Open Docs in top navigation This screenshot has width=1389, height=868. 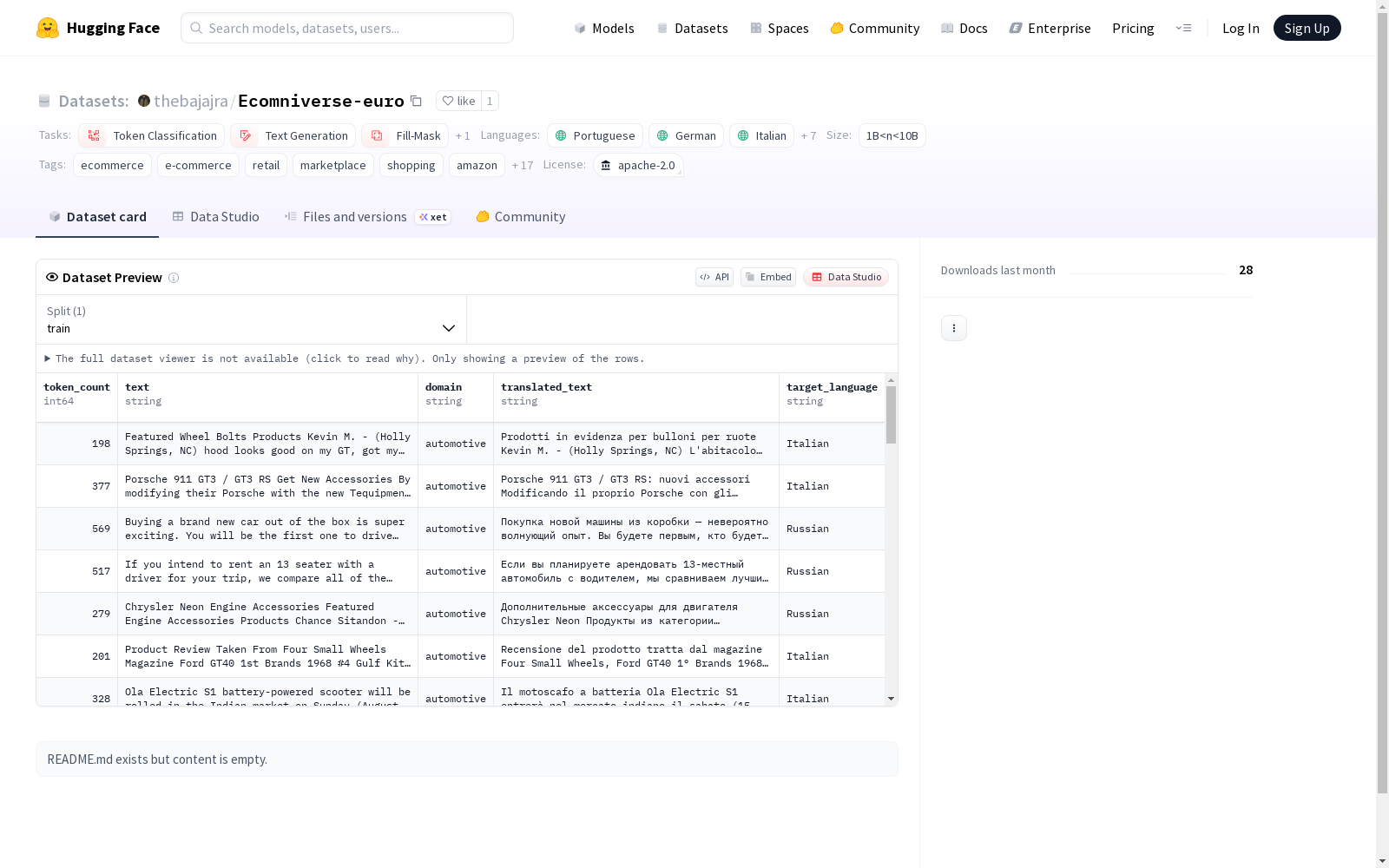tap(964, 28)
